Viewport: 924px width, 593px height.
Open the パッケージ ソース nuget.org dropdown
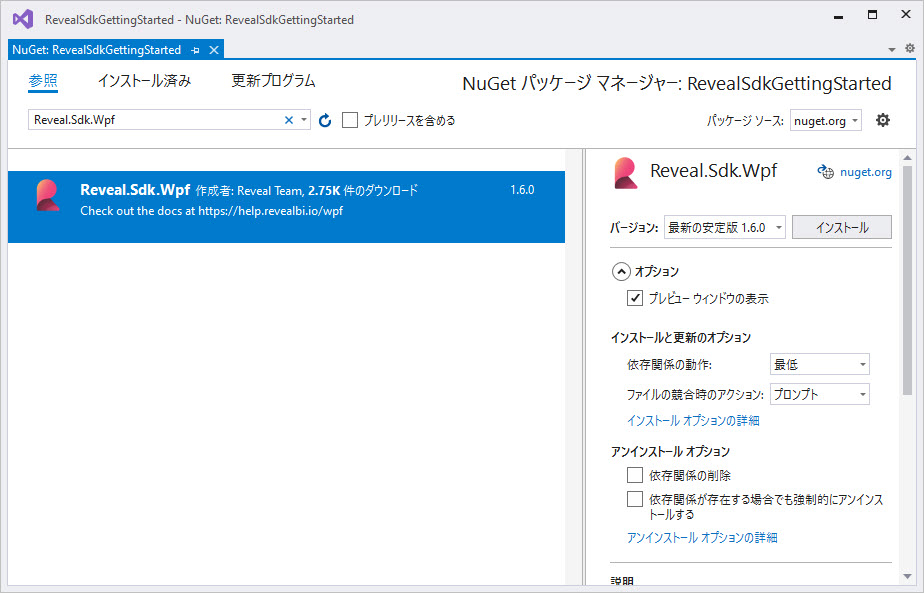[x=825, y=120]
